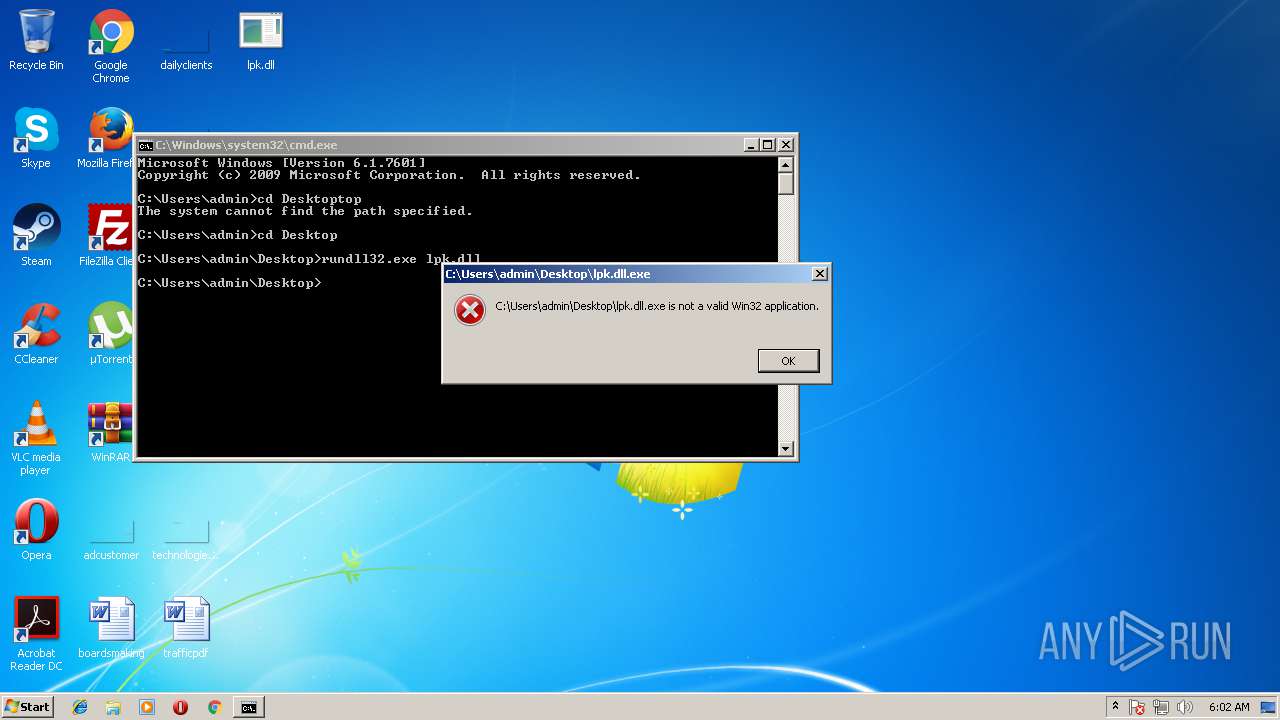Click the red error icon in dialog

[469, 310]
